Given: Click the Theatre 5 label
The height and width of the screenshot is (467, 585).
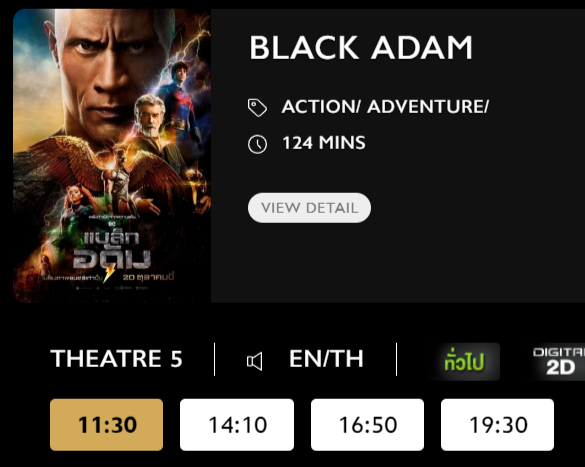Looking at the screenshot, I should coord(116,358).
